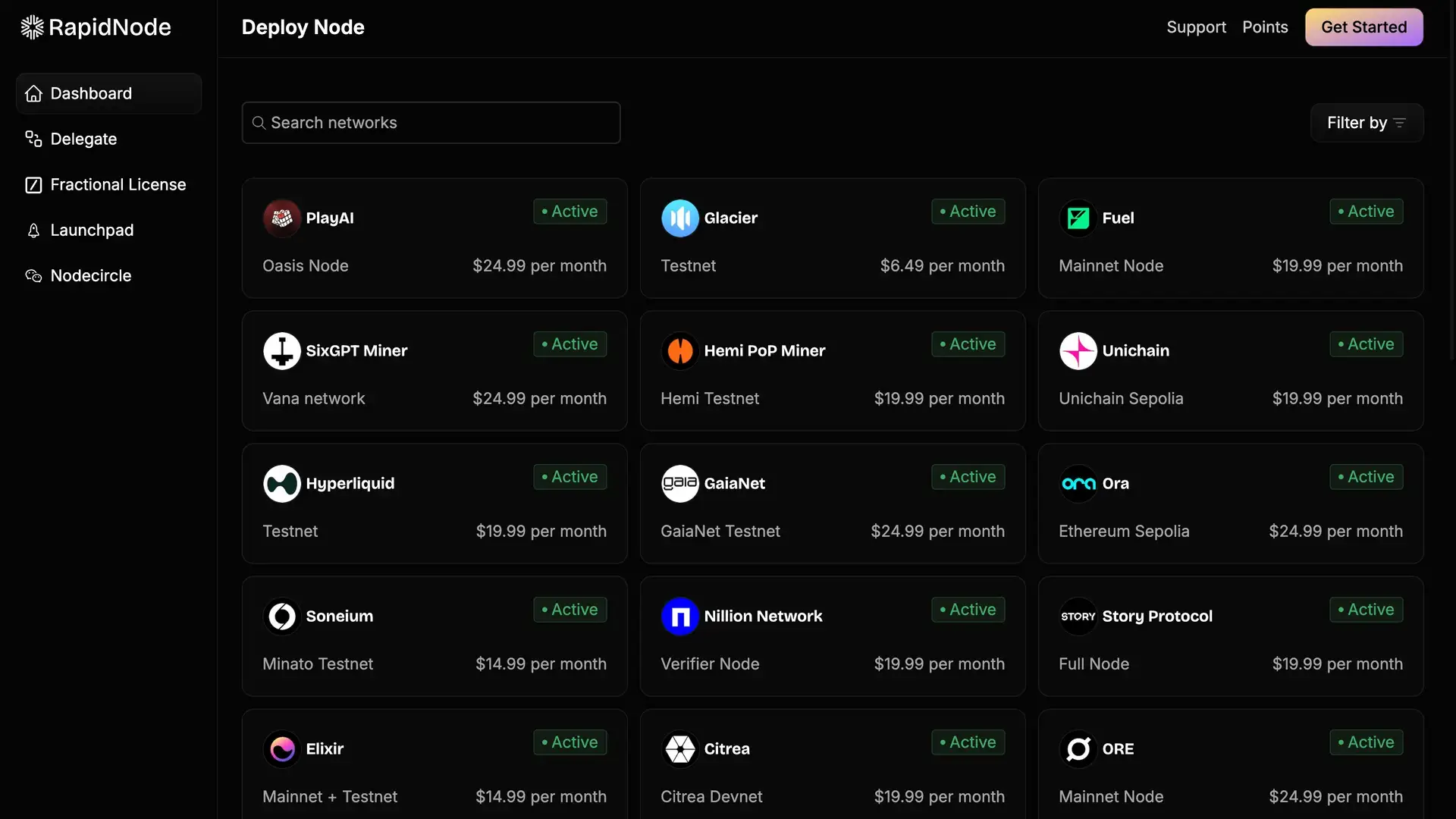Click the Fuel green logo icon
The height and width of the screenshot is (819, 1456).
tap(1078, 218)
